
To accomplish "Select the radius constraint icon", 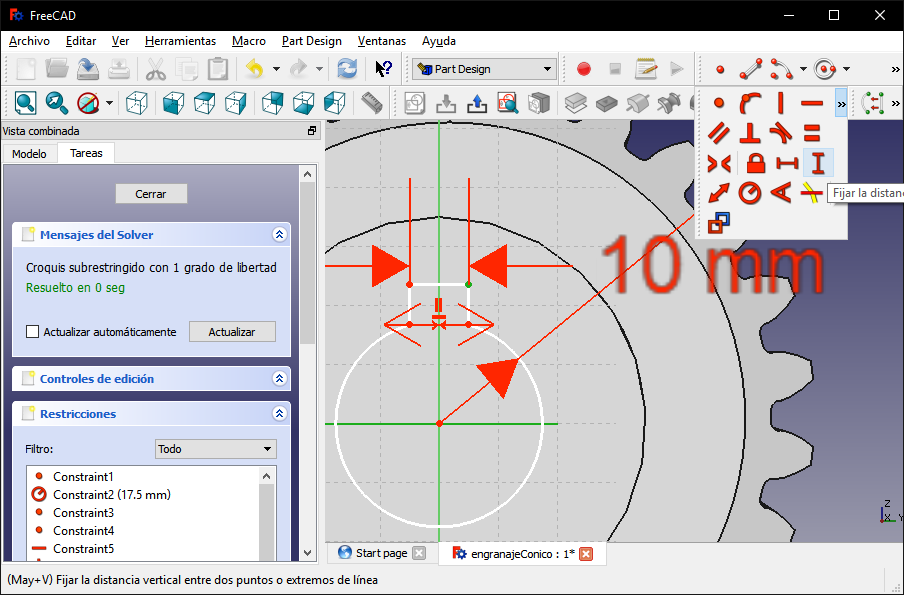I will [749, 193].
